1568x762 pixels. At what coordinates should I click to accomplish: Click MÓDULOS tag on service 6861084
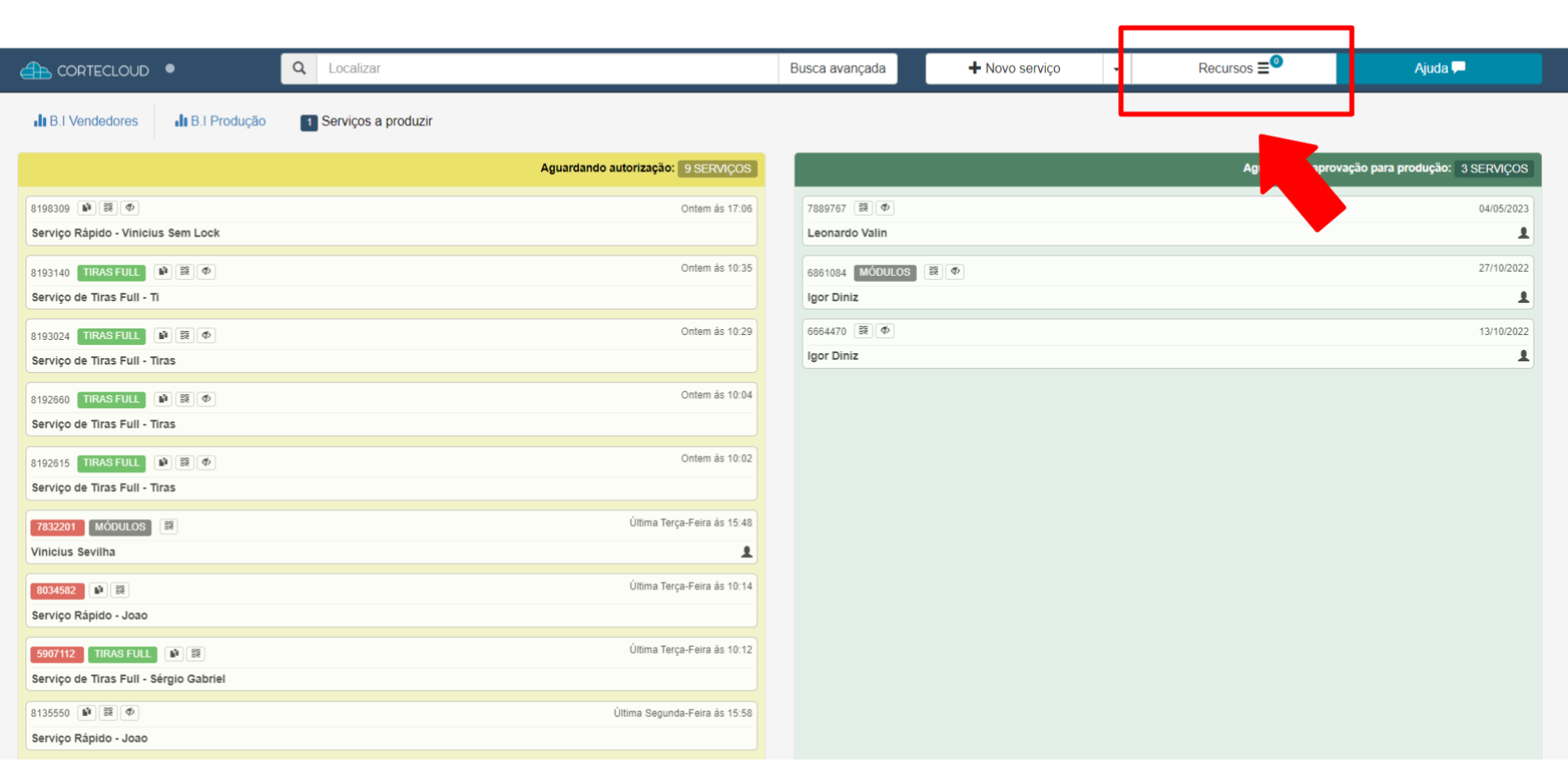pyautogui.click(x=885, y=273)
